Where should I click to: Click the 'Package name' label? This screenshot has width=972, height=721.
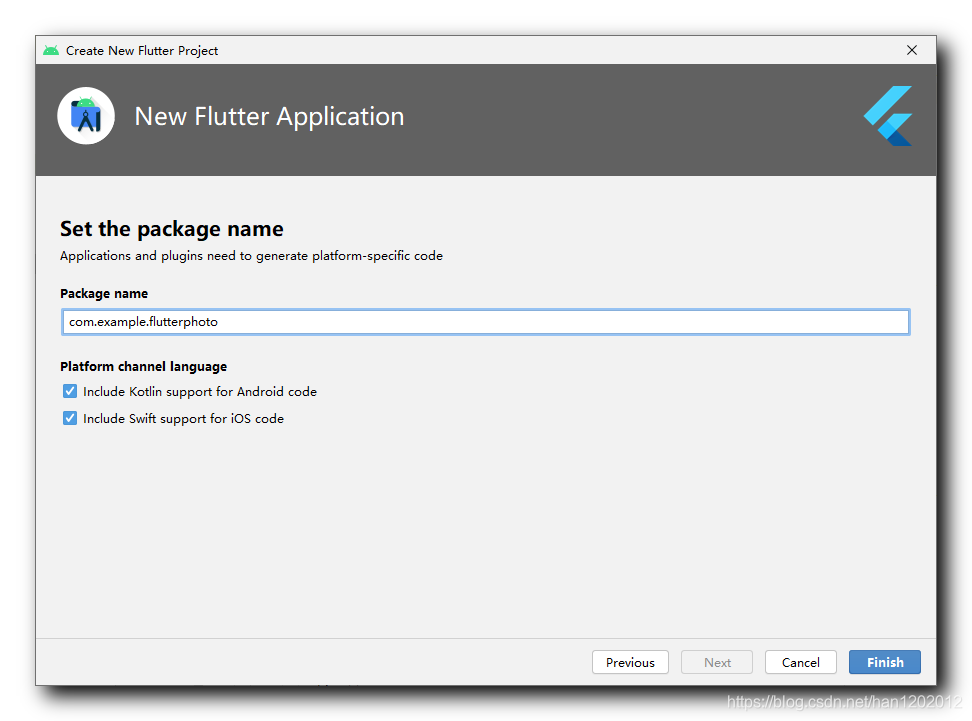(104, 293)
